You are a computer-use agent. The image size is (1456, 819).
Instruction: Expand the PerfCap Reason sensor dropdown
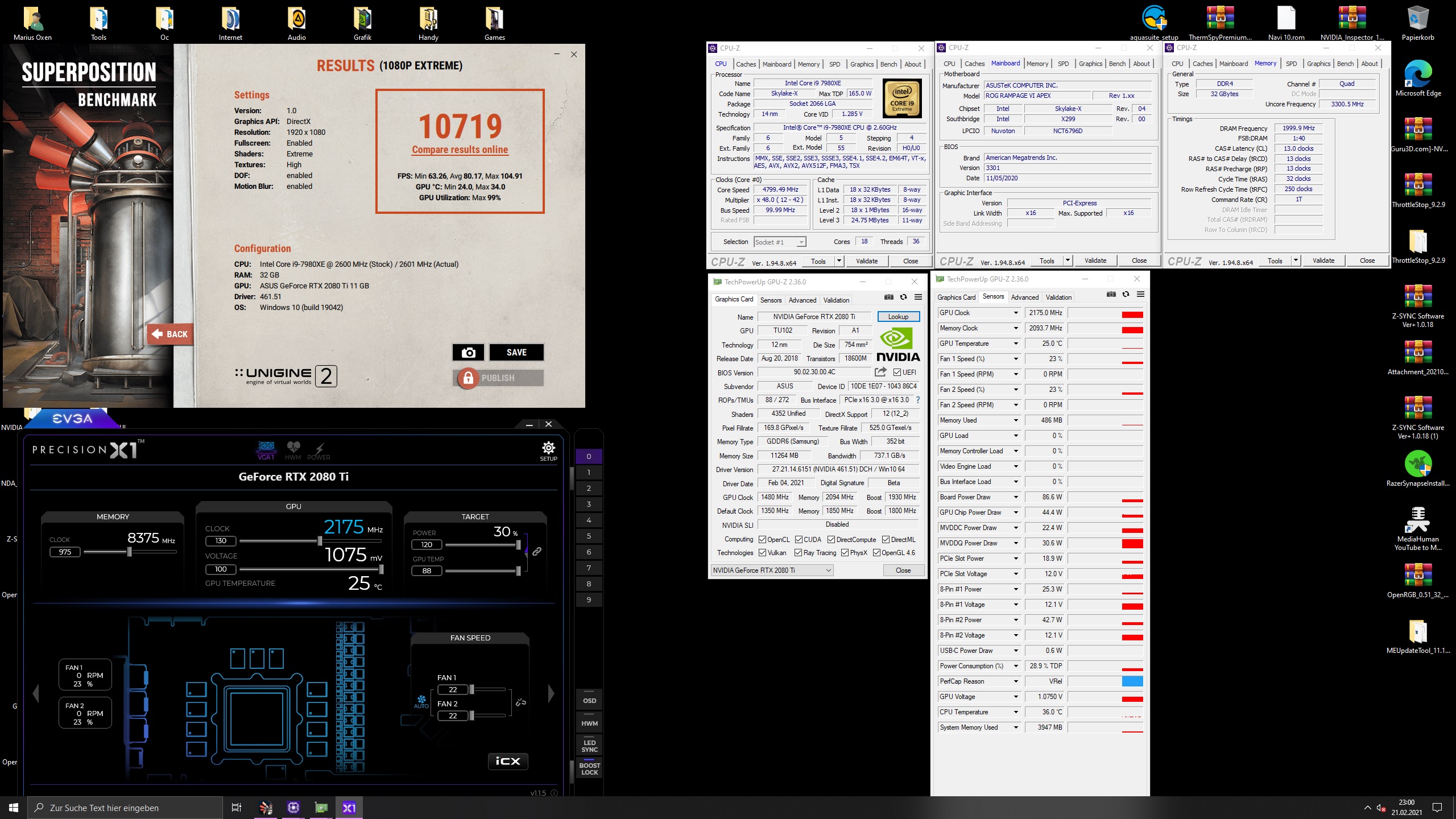coord(1016,681)
